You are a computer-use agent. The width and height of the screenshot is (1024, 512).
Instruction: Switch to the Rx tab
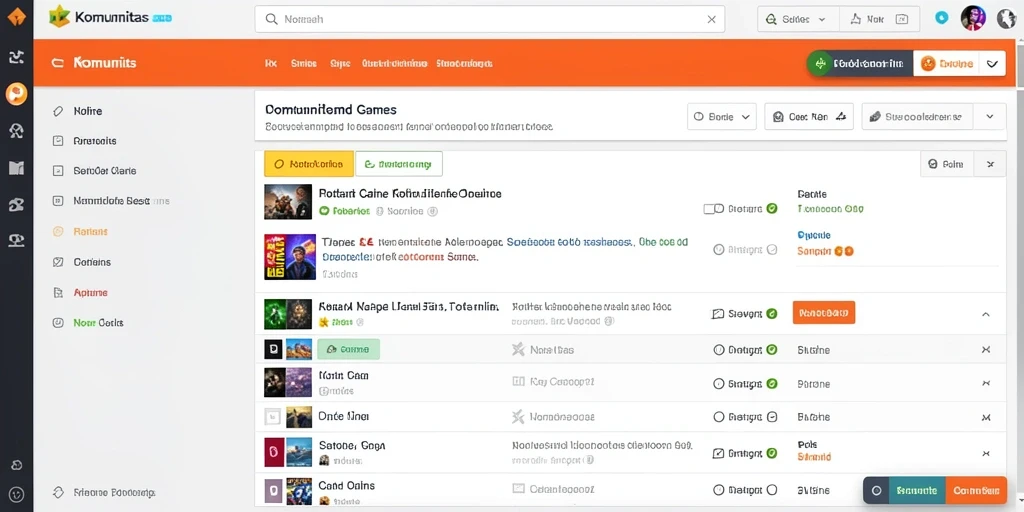coord(271,63)
